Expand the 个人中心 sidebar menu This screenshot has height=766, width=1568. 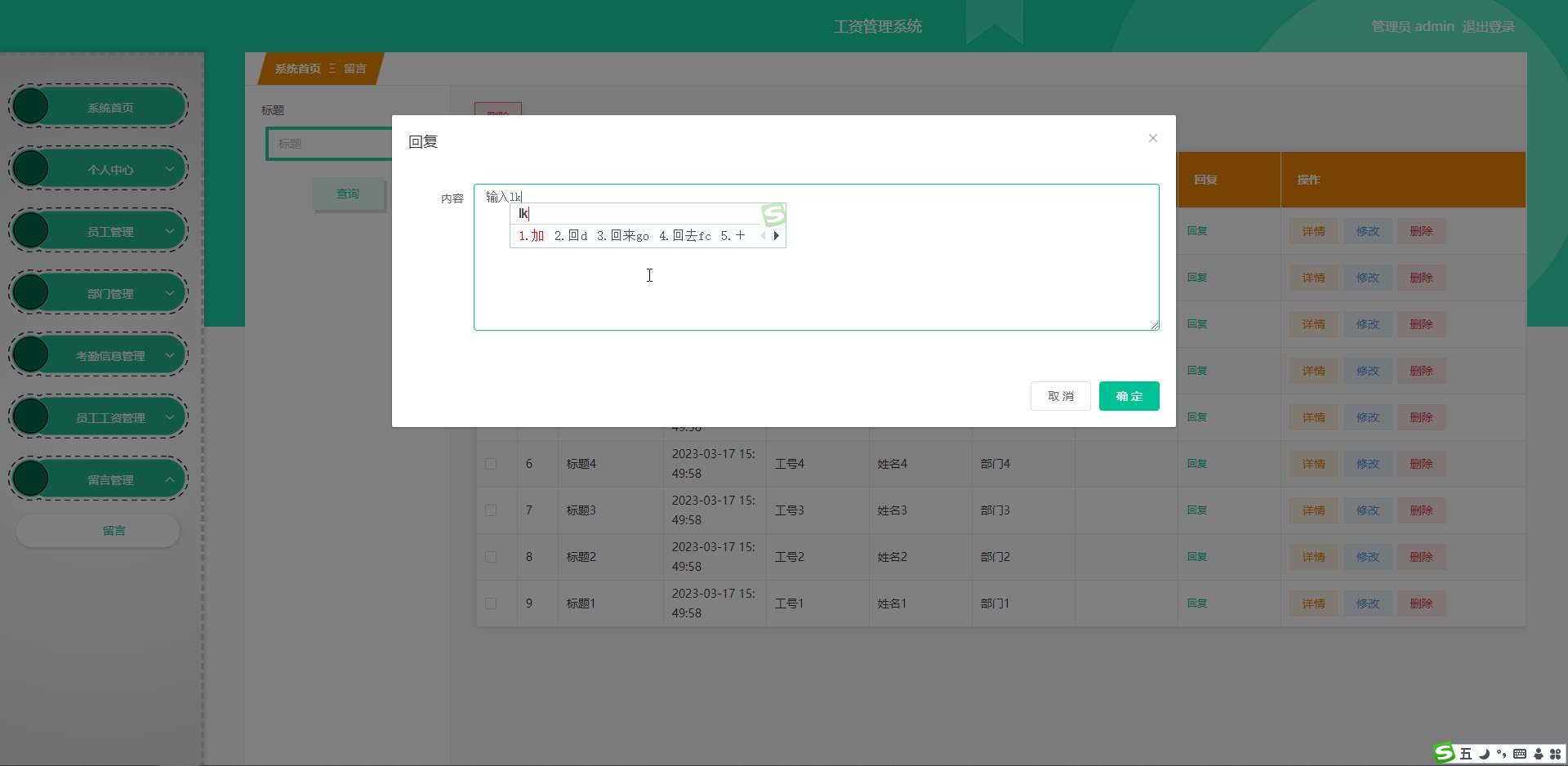click(98, 169)
